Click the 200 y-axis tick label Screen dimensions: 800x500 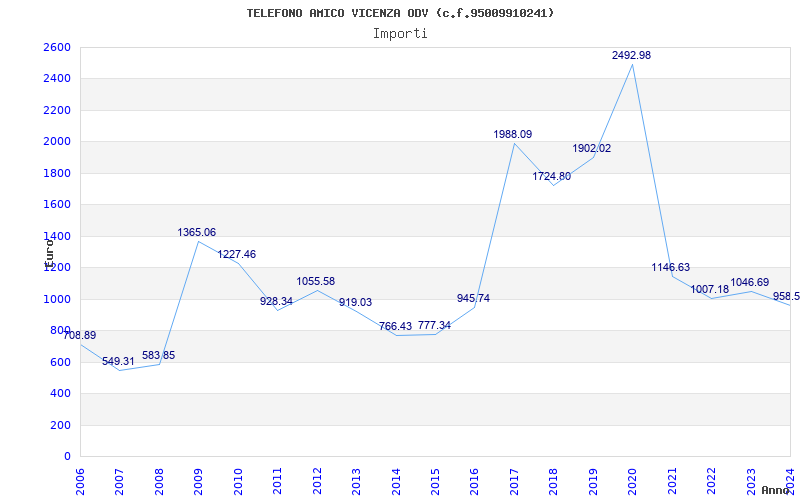click(x=61, y=425)
